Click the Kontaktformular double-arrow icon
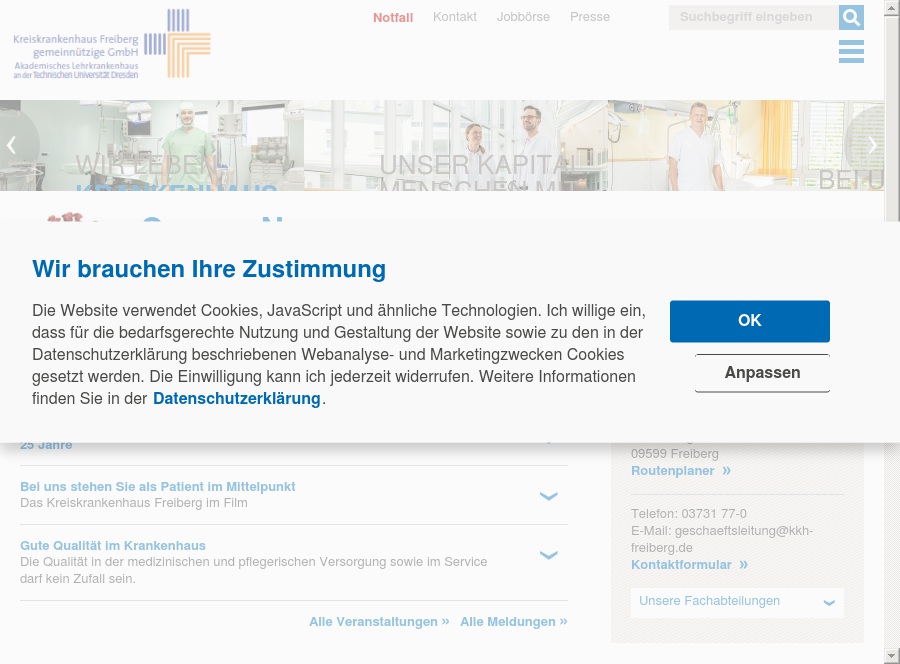Screen dimensions: 900x664 743,564
